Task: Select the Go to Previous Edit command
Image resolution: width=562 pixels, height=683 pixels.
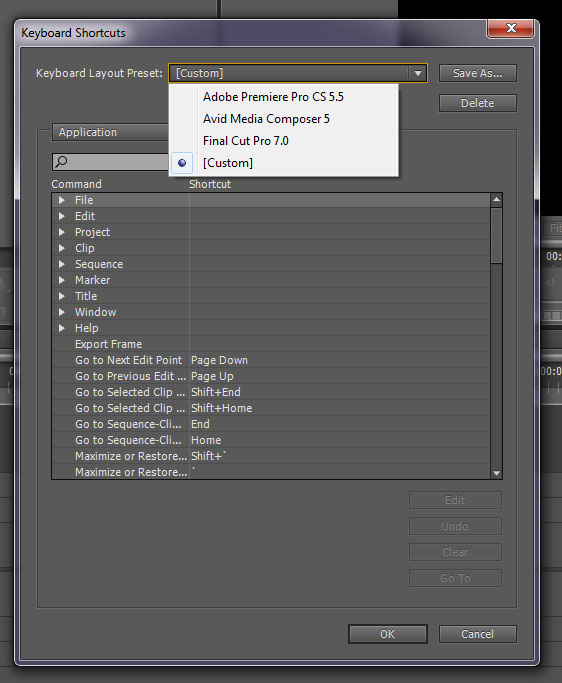Action: click(x=130, y=376)
